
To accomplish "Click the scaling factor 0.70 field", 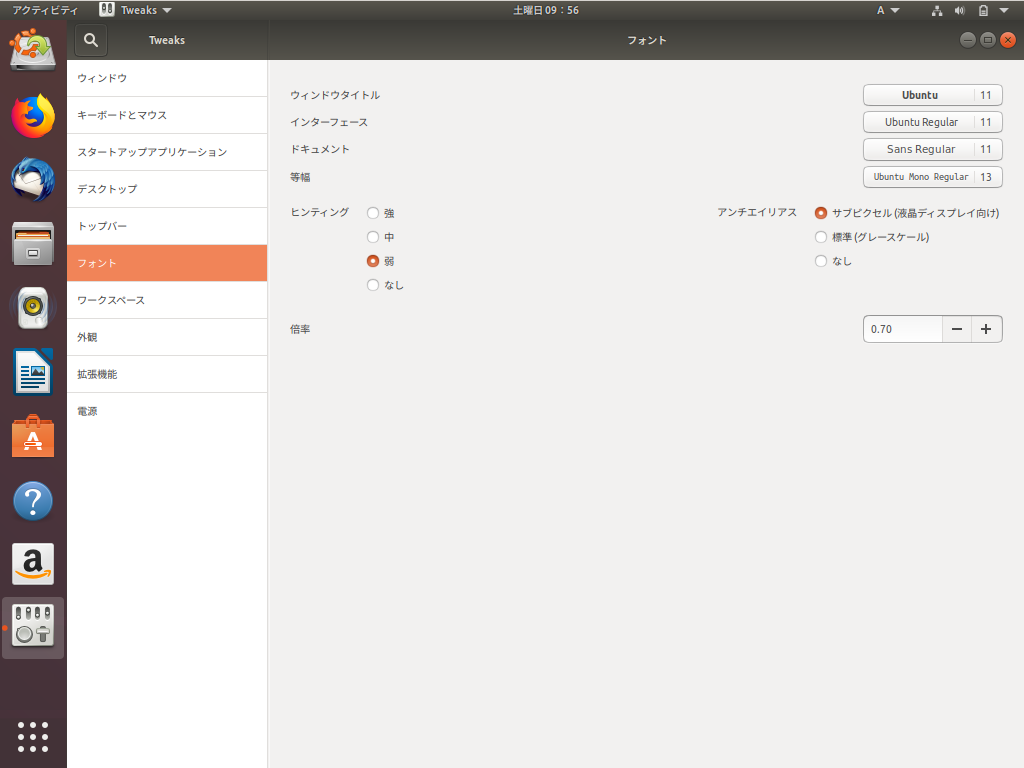I will 903,329.
